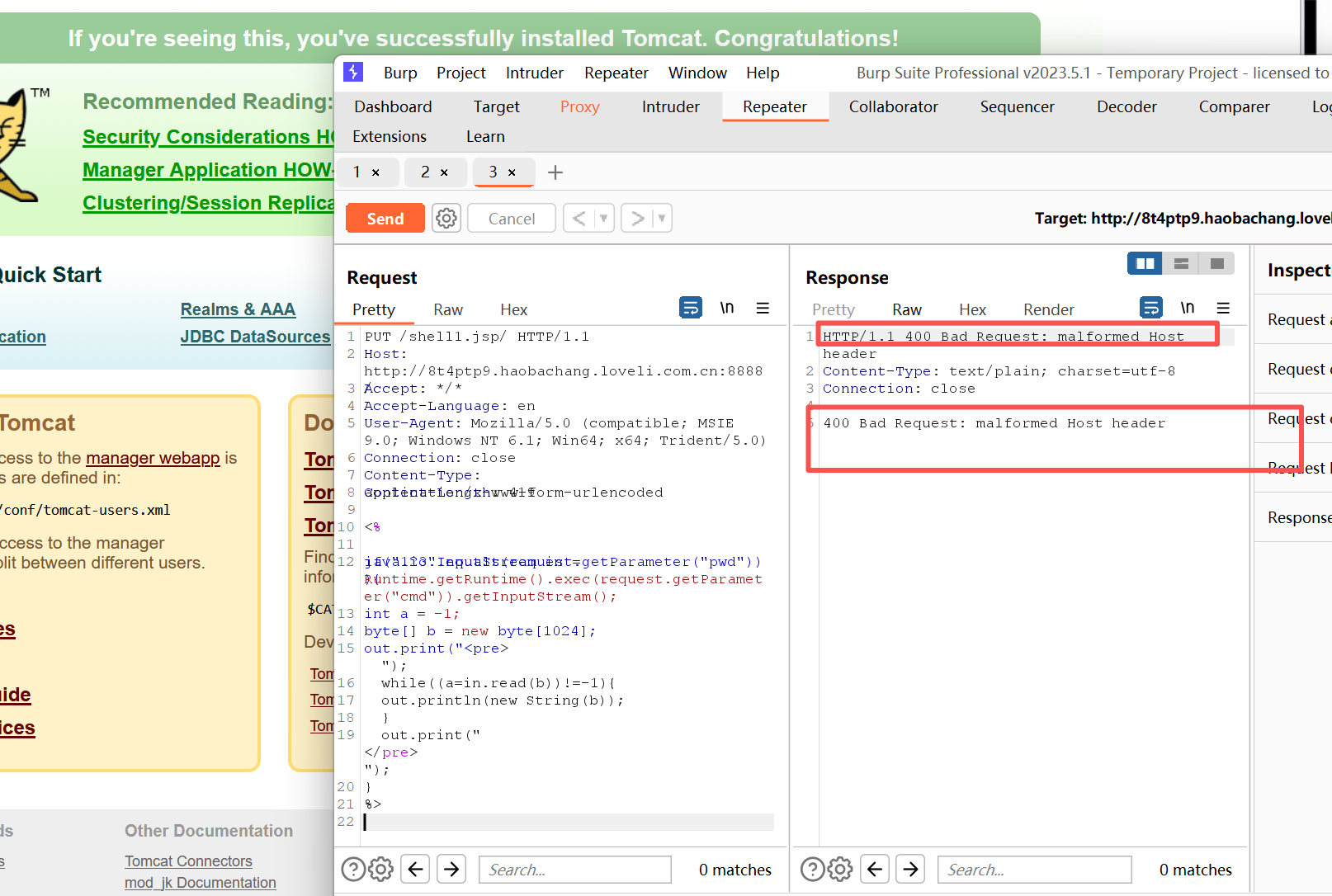
Task: Switch to Repeater tab 2
Action: click(425, 172)
